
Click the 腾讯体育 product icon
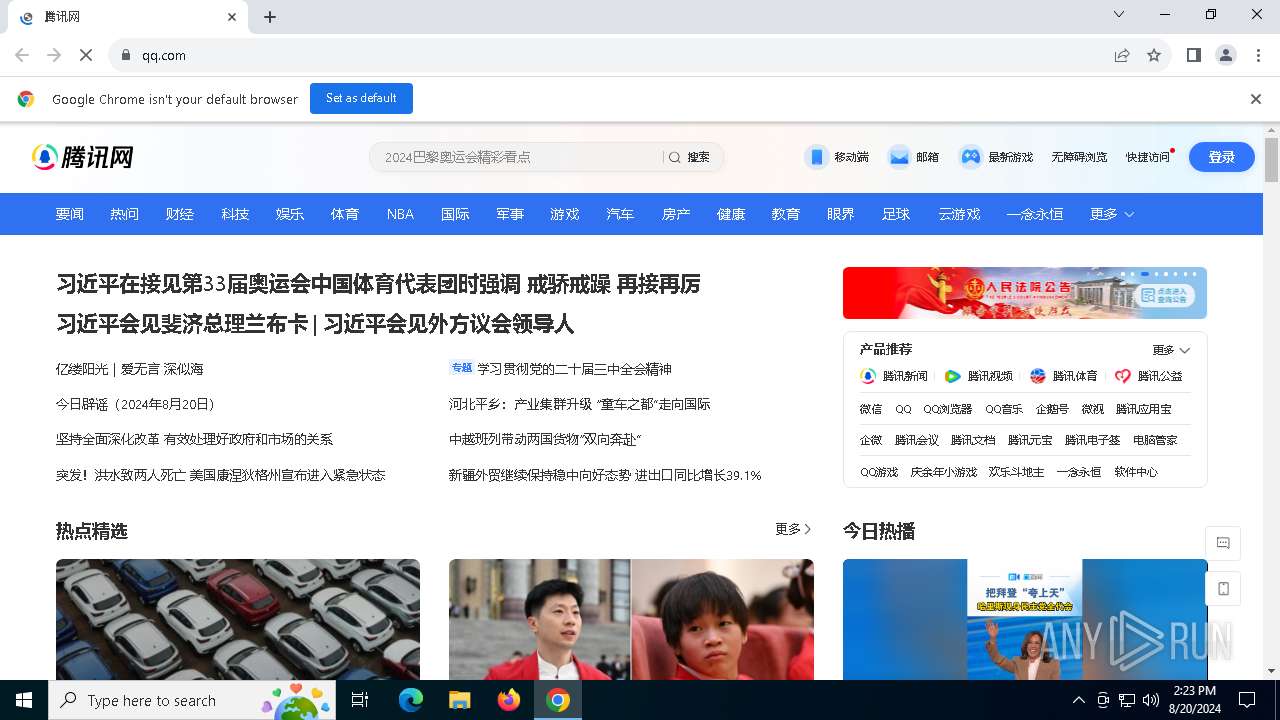(x=1038, y=376)
